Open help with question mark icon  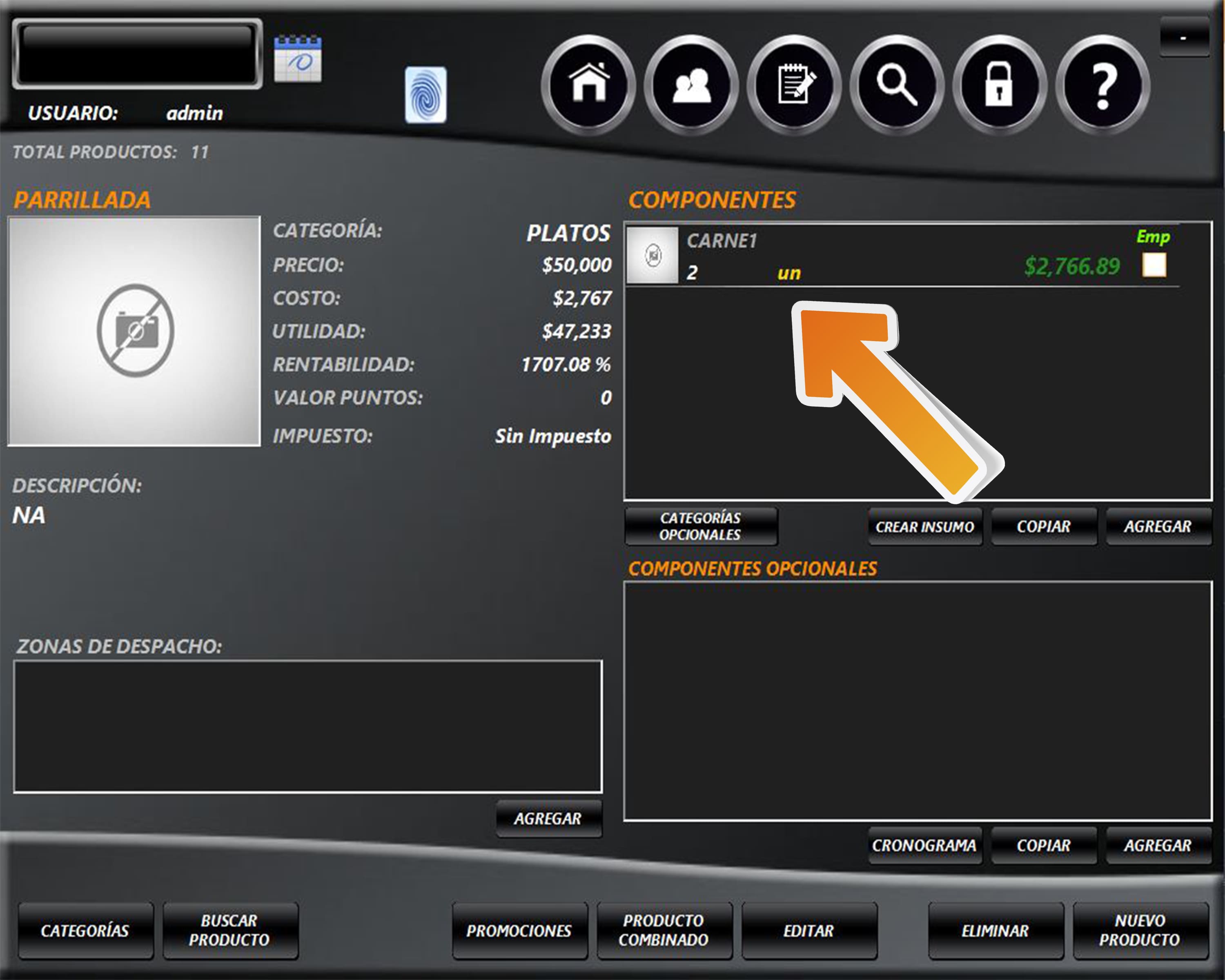coord(1102,85)
